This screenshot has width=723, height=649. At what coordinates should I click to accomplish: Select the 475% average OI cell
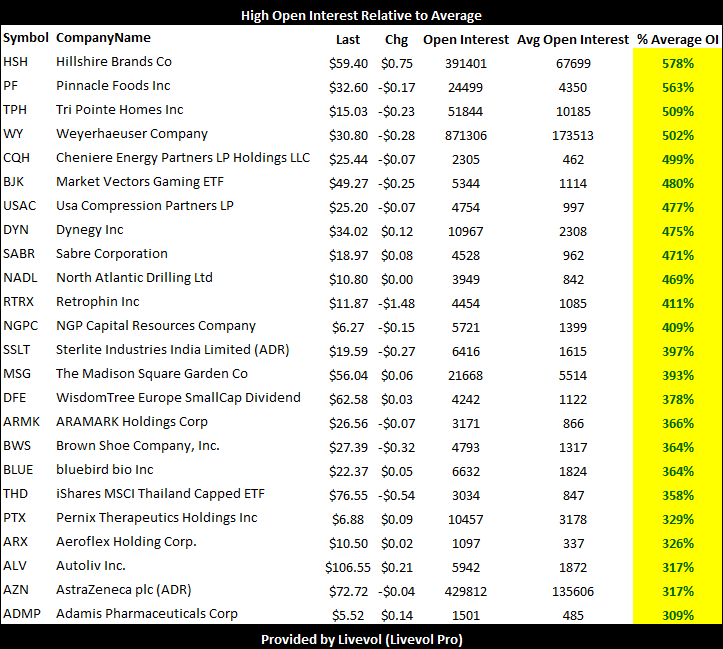(678, 231)
